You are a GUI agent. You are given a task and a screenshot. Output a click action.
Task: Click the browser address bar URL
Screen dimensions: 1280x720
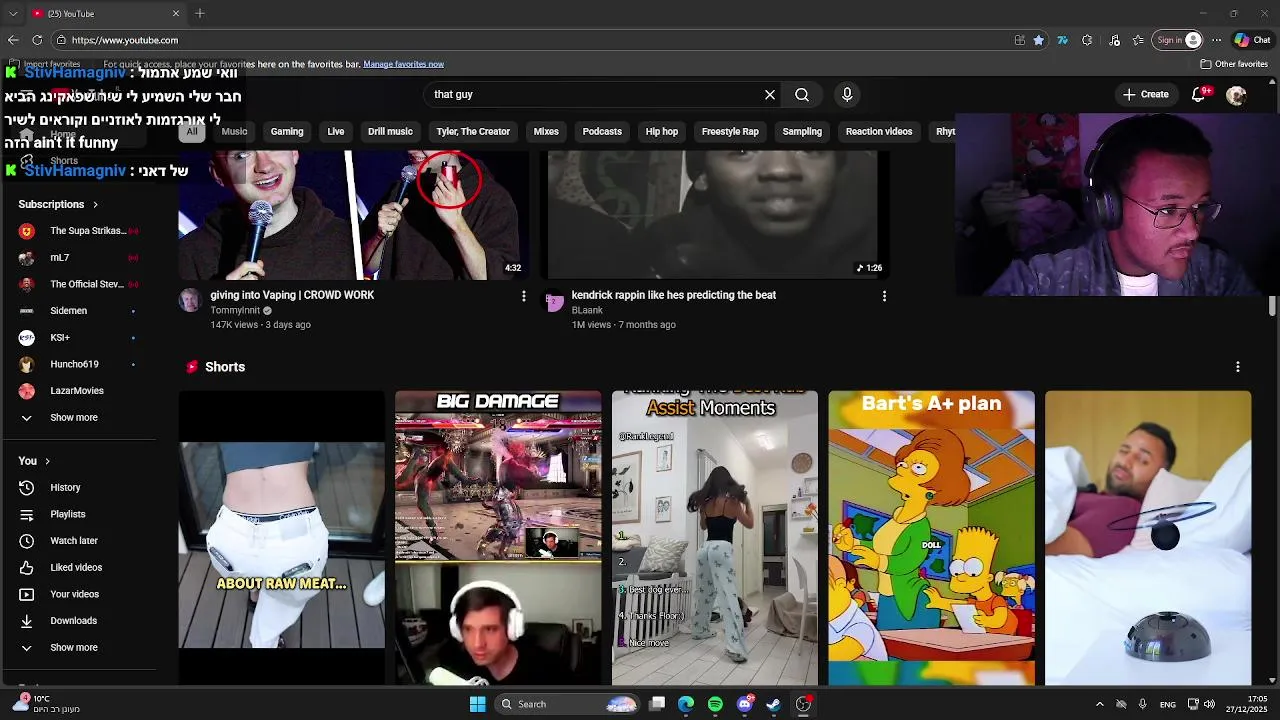point(125,40)
